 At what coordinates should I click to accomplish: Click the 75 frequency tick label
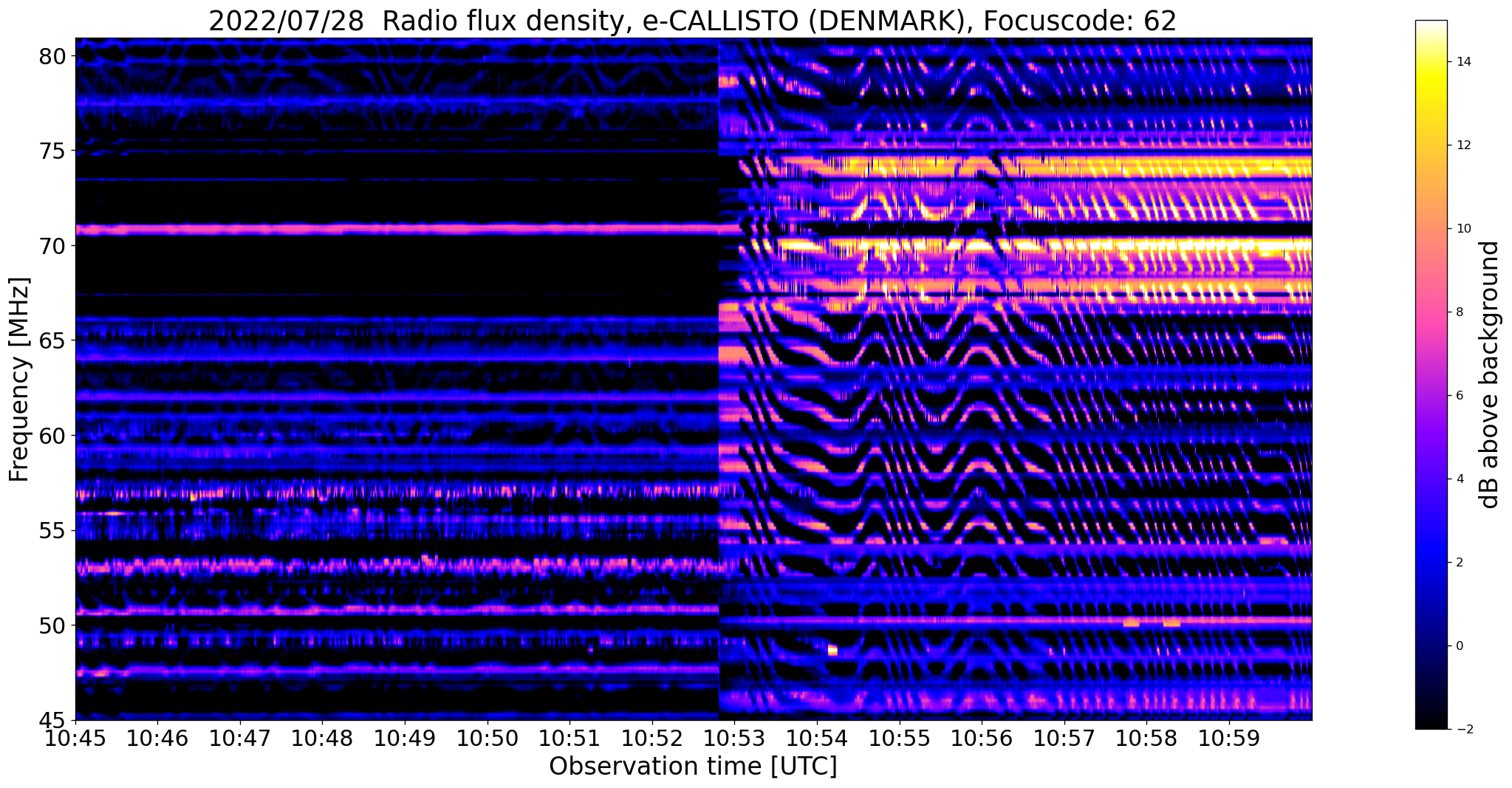[x=52, y=151]
